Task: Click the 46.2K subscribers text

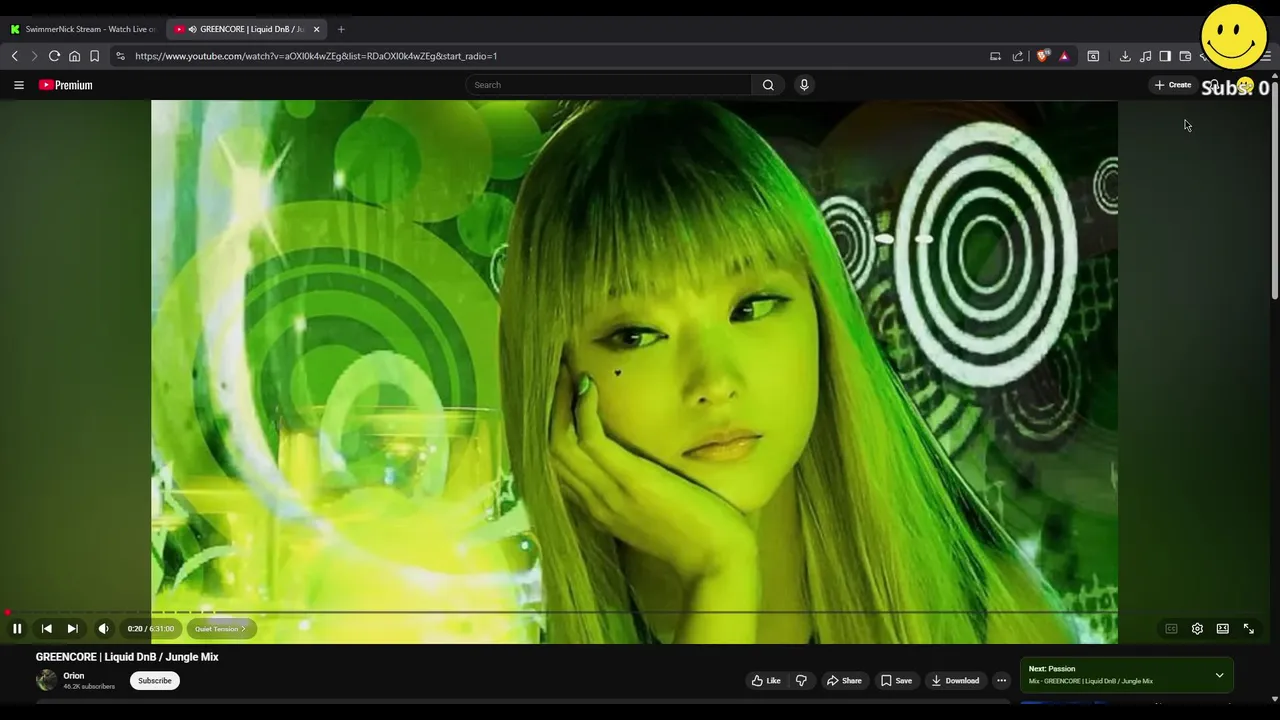Action: [x=89, y=687]
